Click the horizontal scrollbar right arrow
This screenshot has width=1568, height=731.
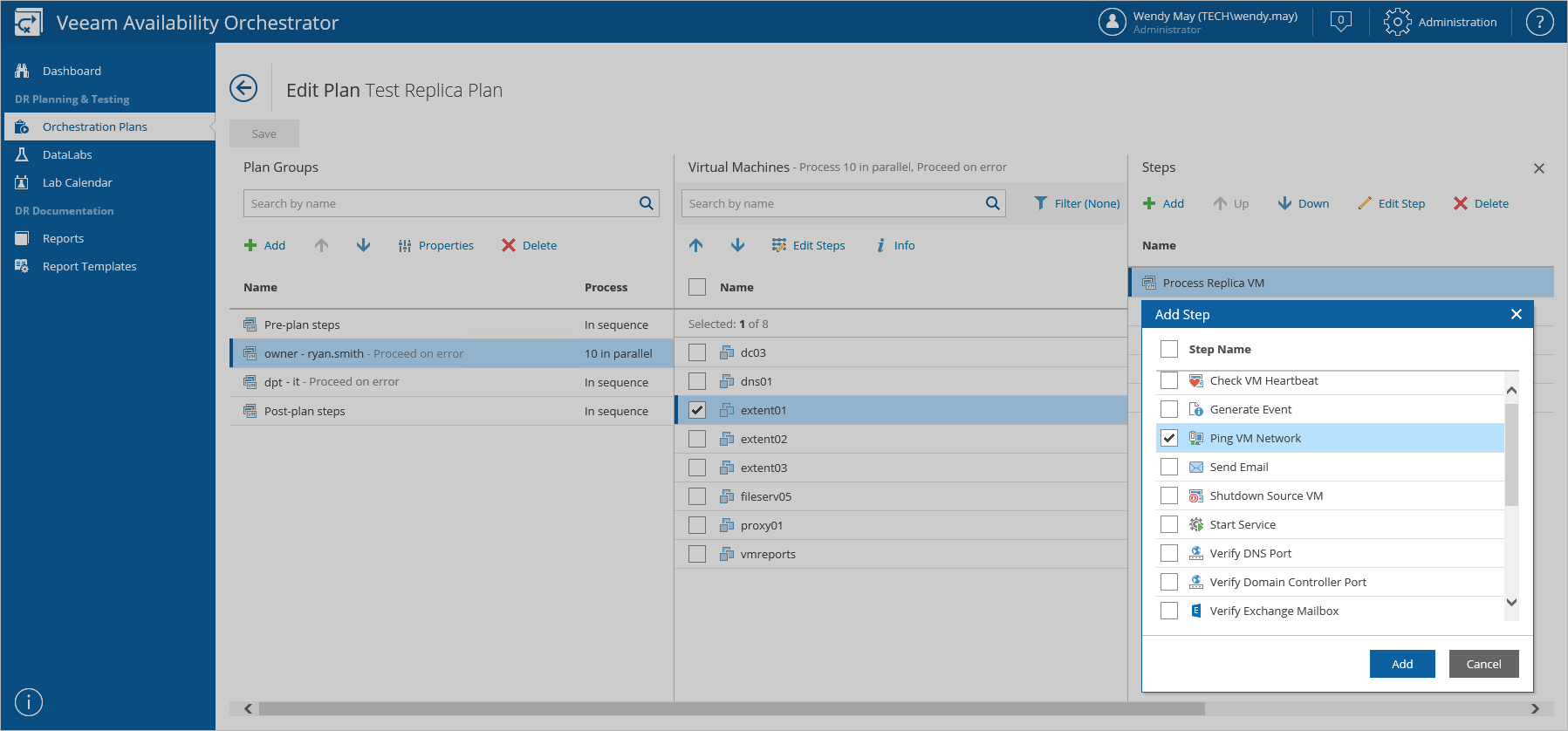[x=1535, y=708]
